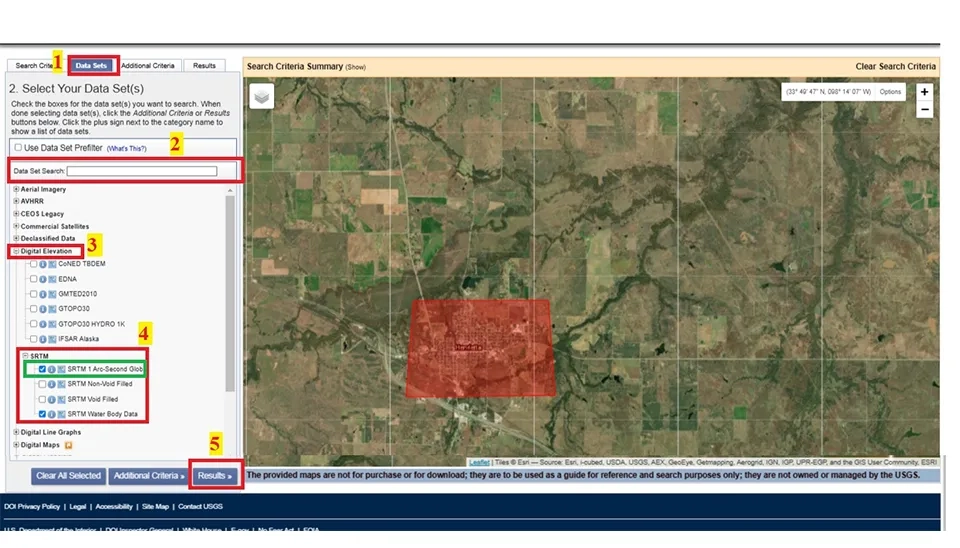Show coverage map icon for SRTM Void Filled
960x548 pixels.
coord(62,400)
